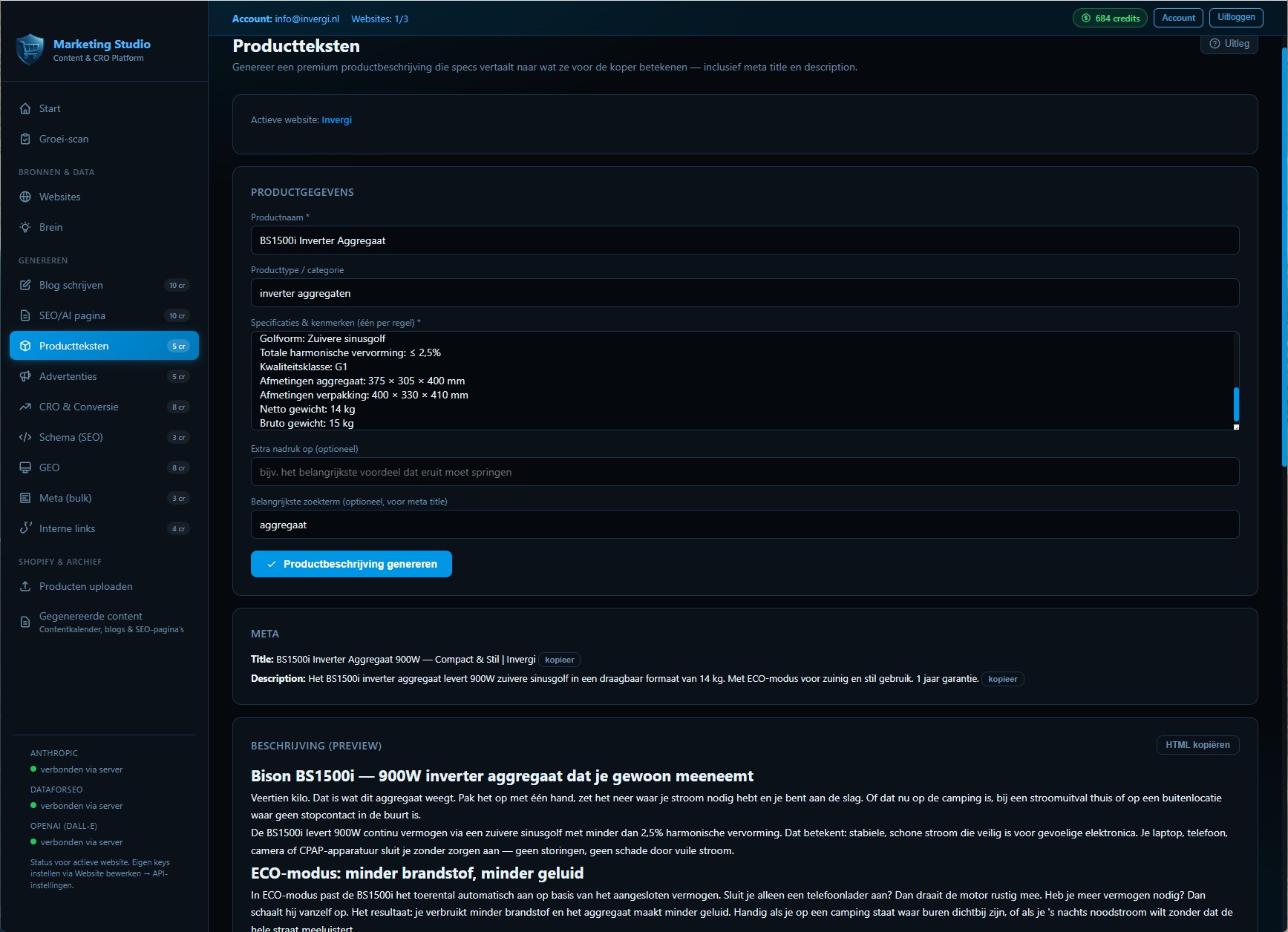This screenshot has height=932, width=1288.
Task: Copy the meta Title with kopieer
Action: point(559,660)
